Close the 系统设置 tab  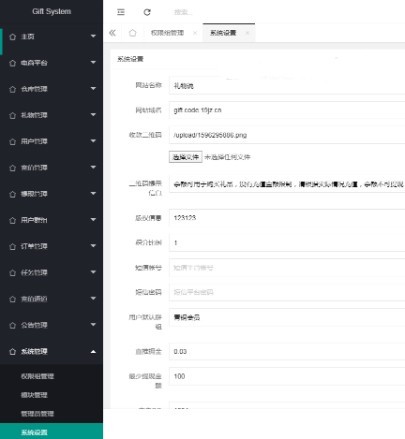pyautogui.click(x=247, y=33)
